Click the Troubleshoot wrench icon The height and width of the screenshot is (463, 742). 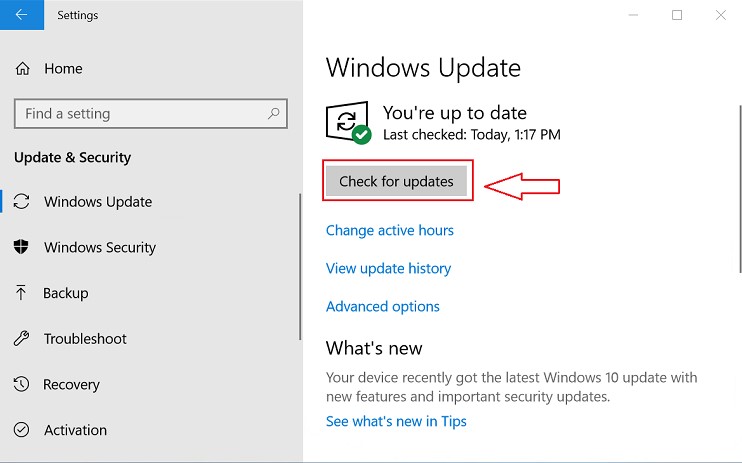coord(22,339)
